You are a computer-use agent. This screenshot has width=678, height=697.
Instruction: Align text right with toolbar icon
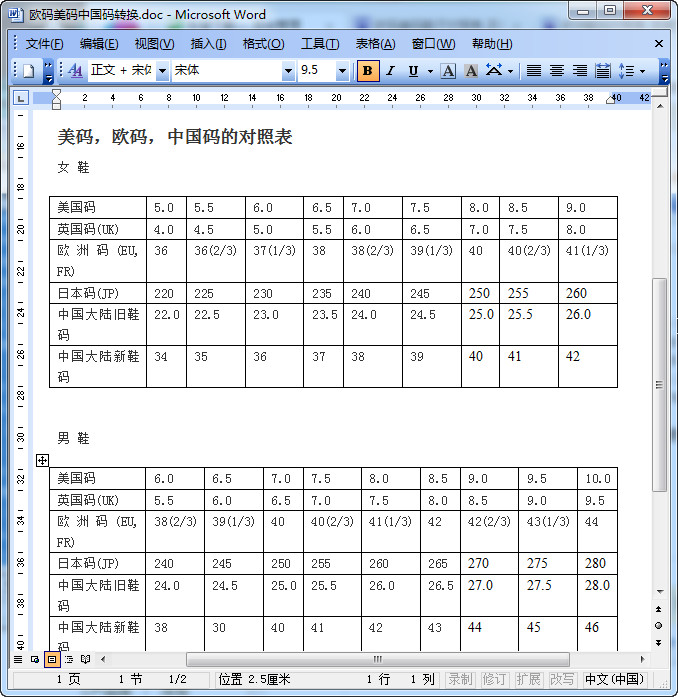[580, 71]
